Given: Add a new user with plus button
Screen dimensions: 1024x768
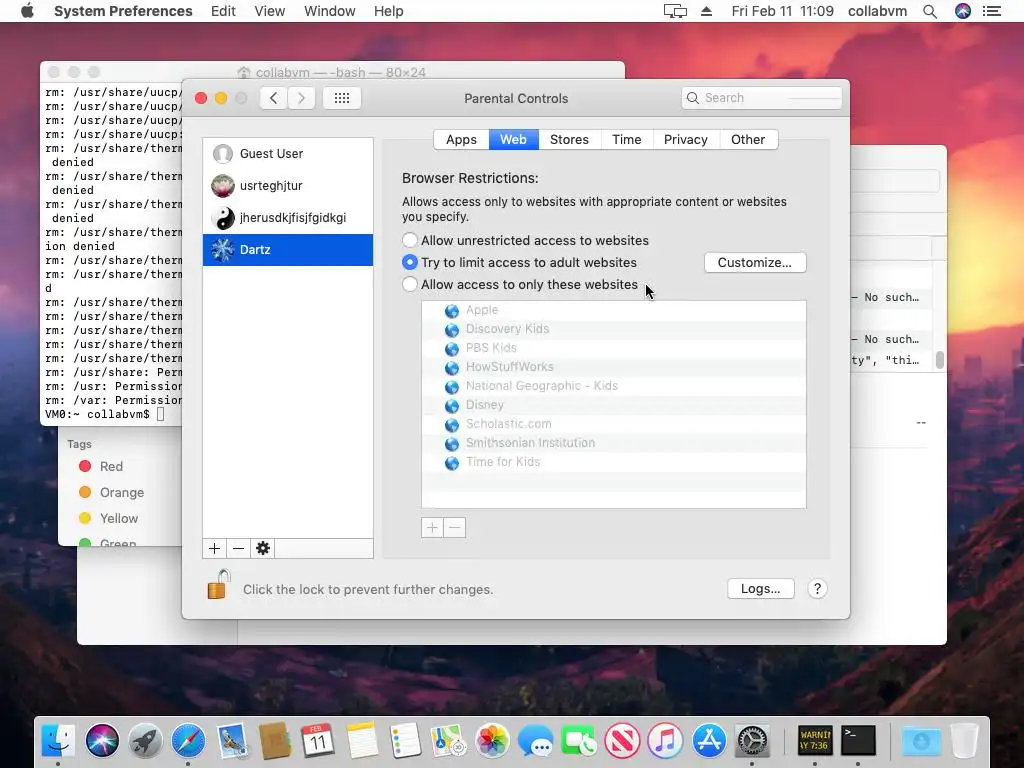Looking at the screenshot, I should 214,549.
